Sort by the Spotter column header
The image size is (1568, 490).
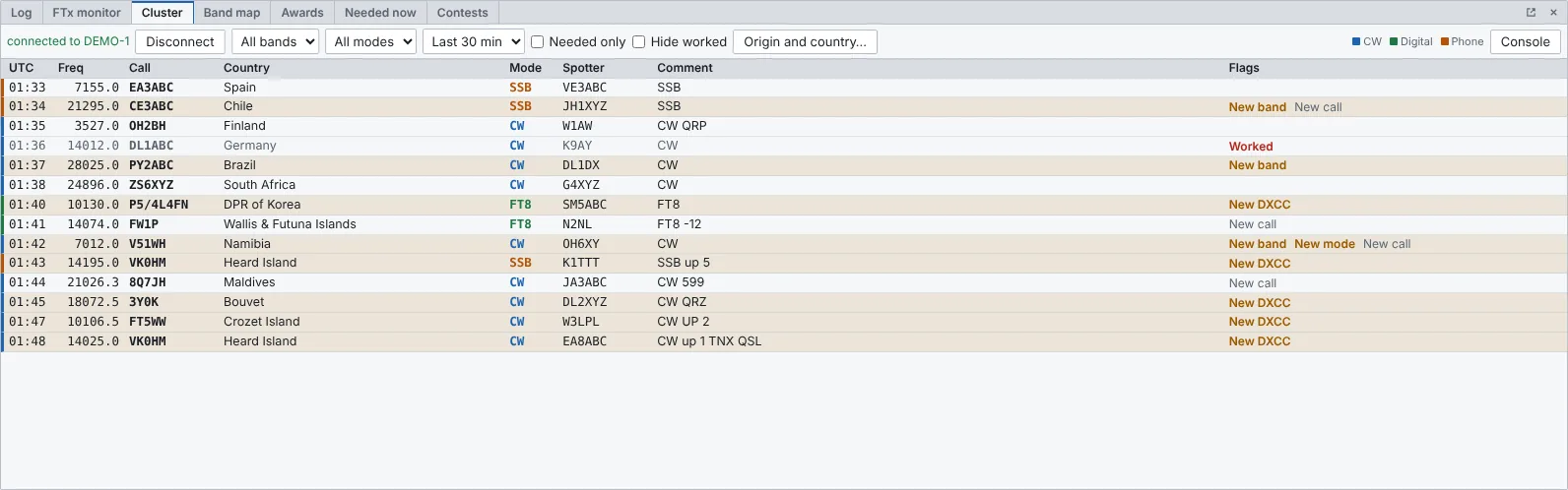point(584,68)
